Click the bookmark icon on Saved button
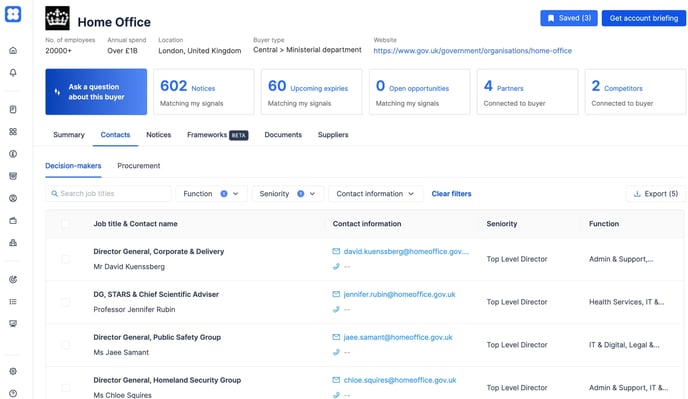This screenshot has width=688, height=399. [551, 18]
